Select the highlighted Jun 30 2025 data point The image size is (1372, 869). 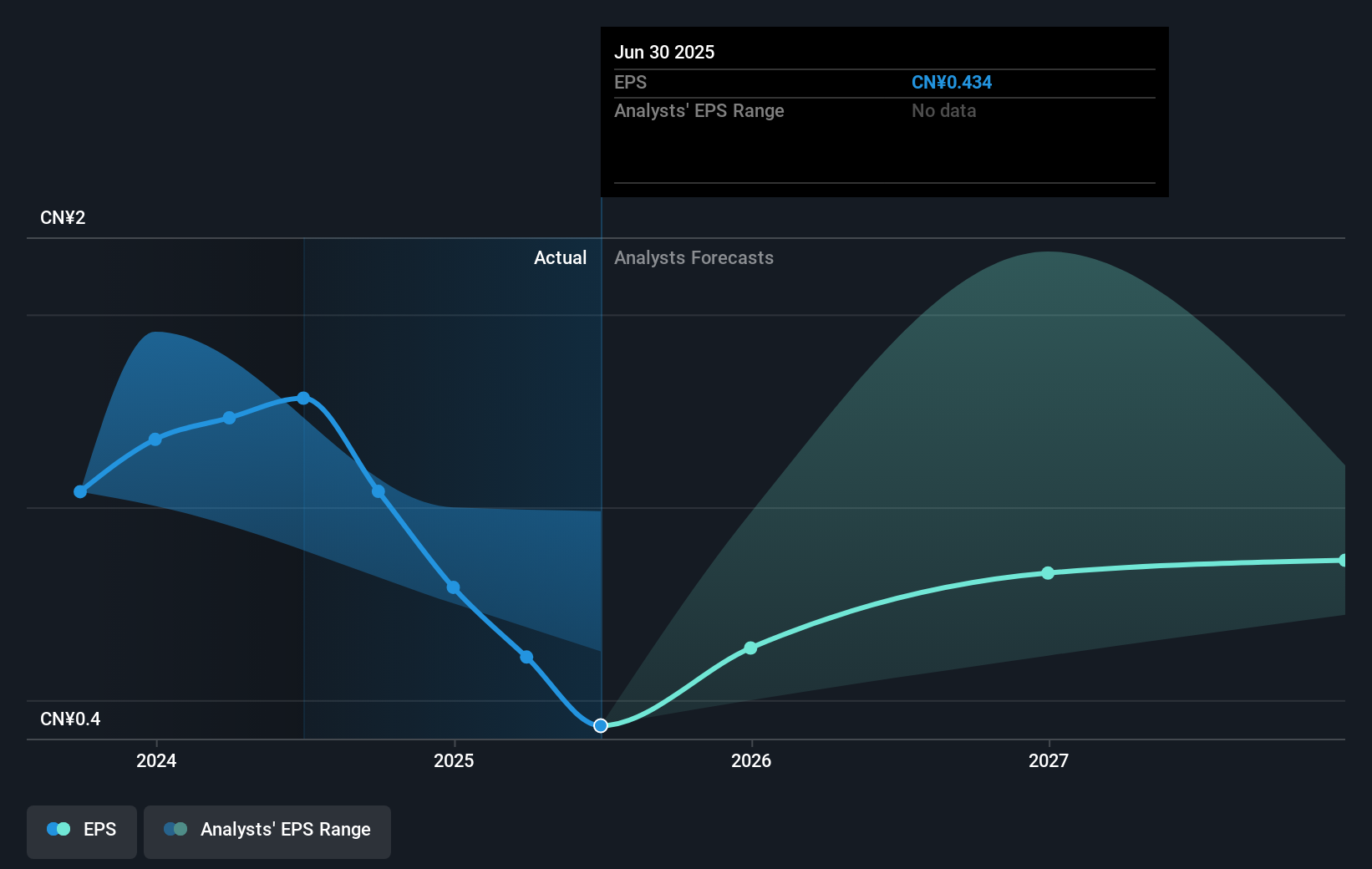coord(600,725)
